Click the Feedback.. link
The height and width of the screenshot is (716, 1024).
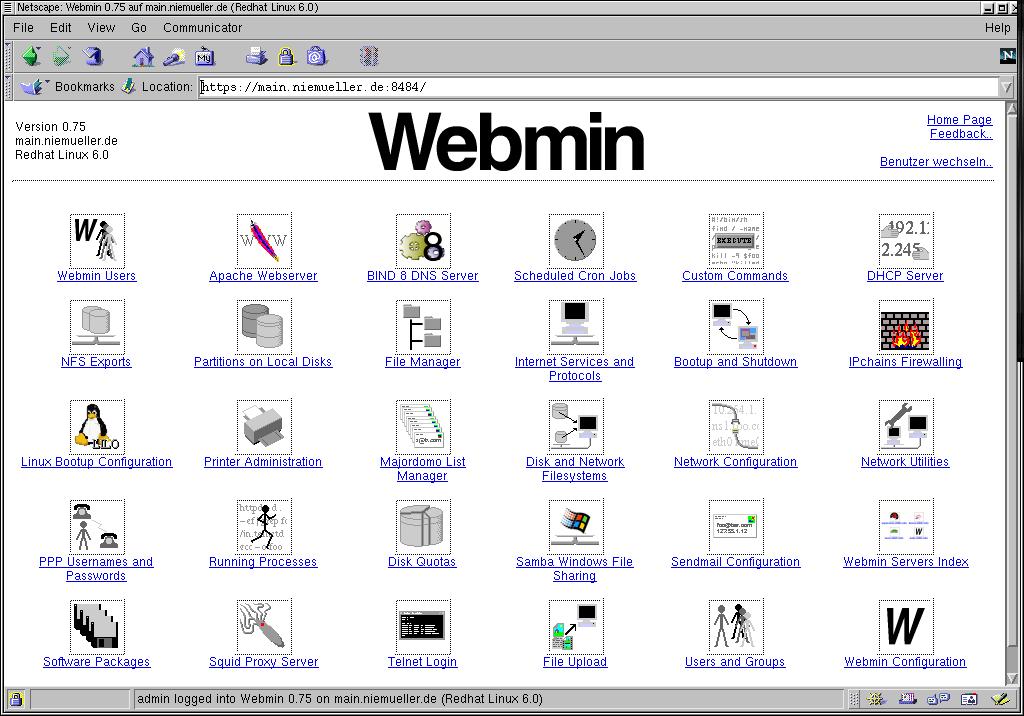961,133
